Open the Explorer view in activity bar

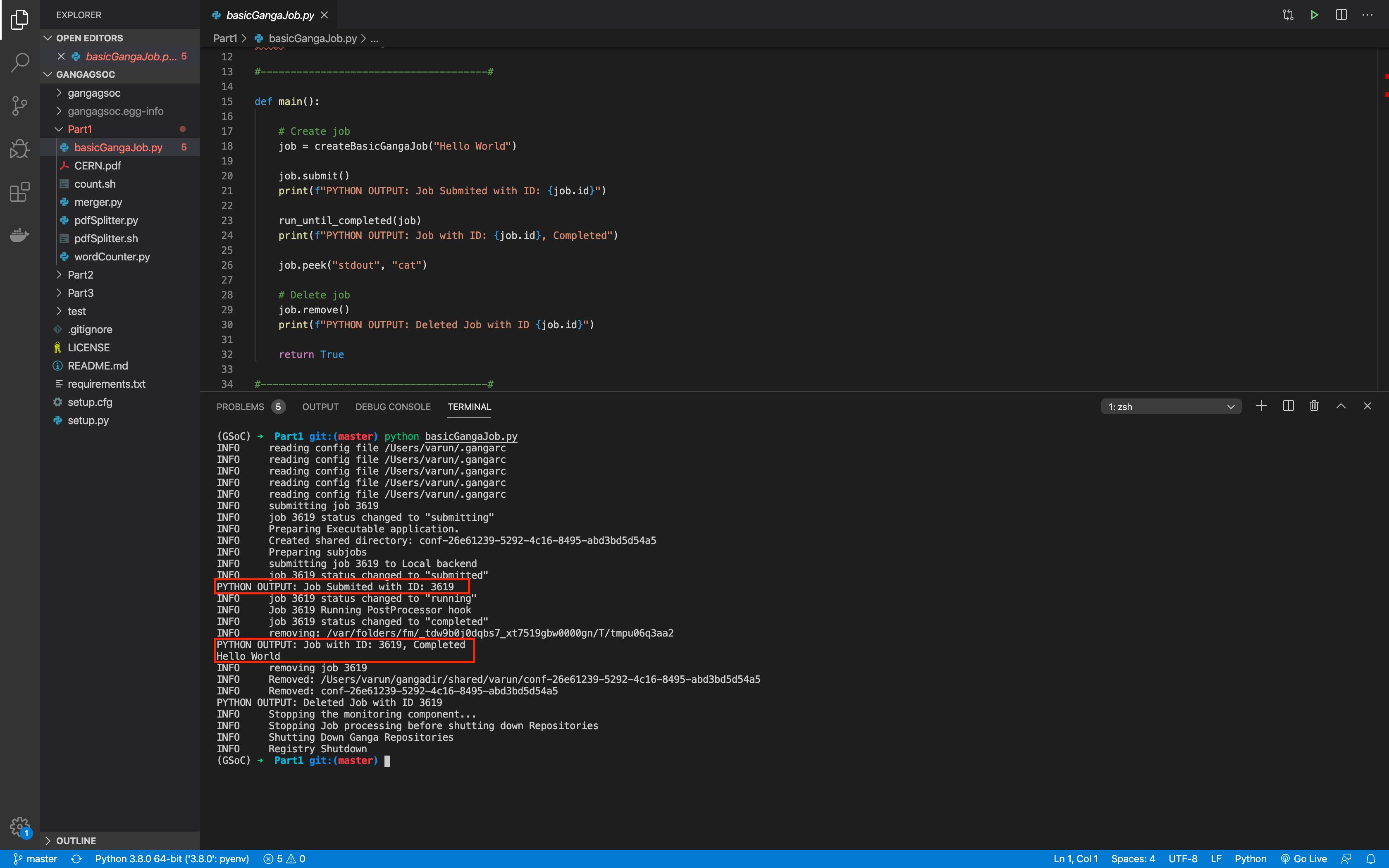pyautogui.click(x=19, y=19)
